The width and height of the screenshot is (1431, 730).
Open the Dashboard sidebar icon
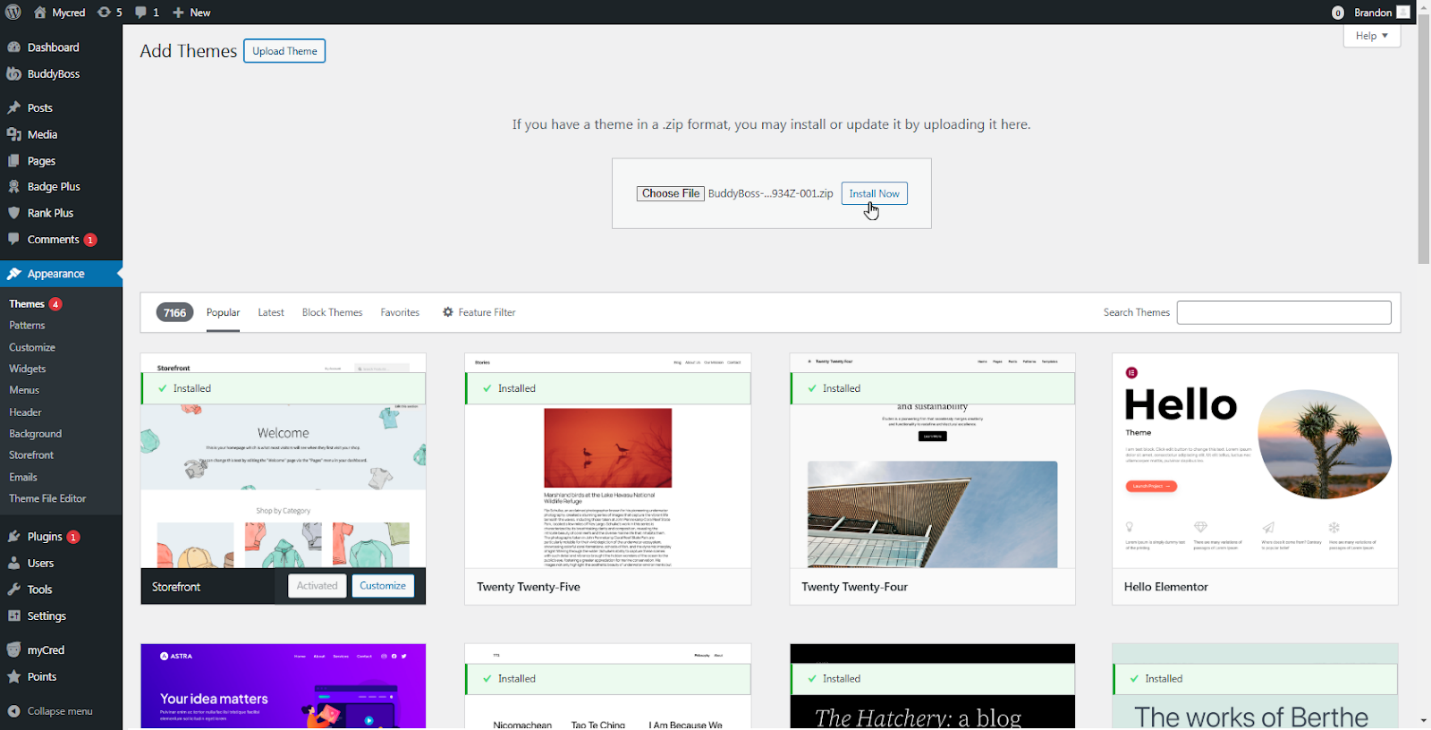[14, 47]
